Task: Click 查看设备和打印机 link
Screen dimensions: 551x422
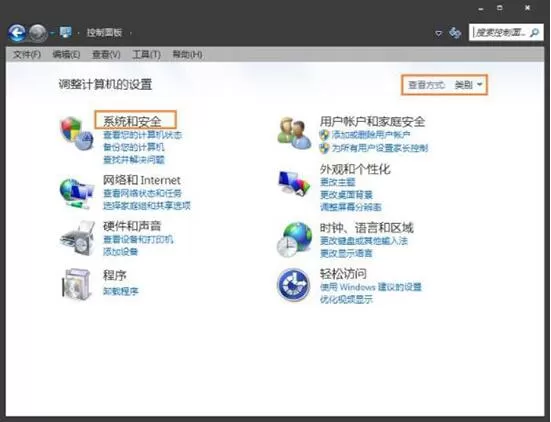Action: (x=138, y=240)
